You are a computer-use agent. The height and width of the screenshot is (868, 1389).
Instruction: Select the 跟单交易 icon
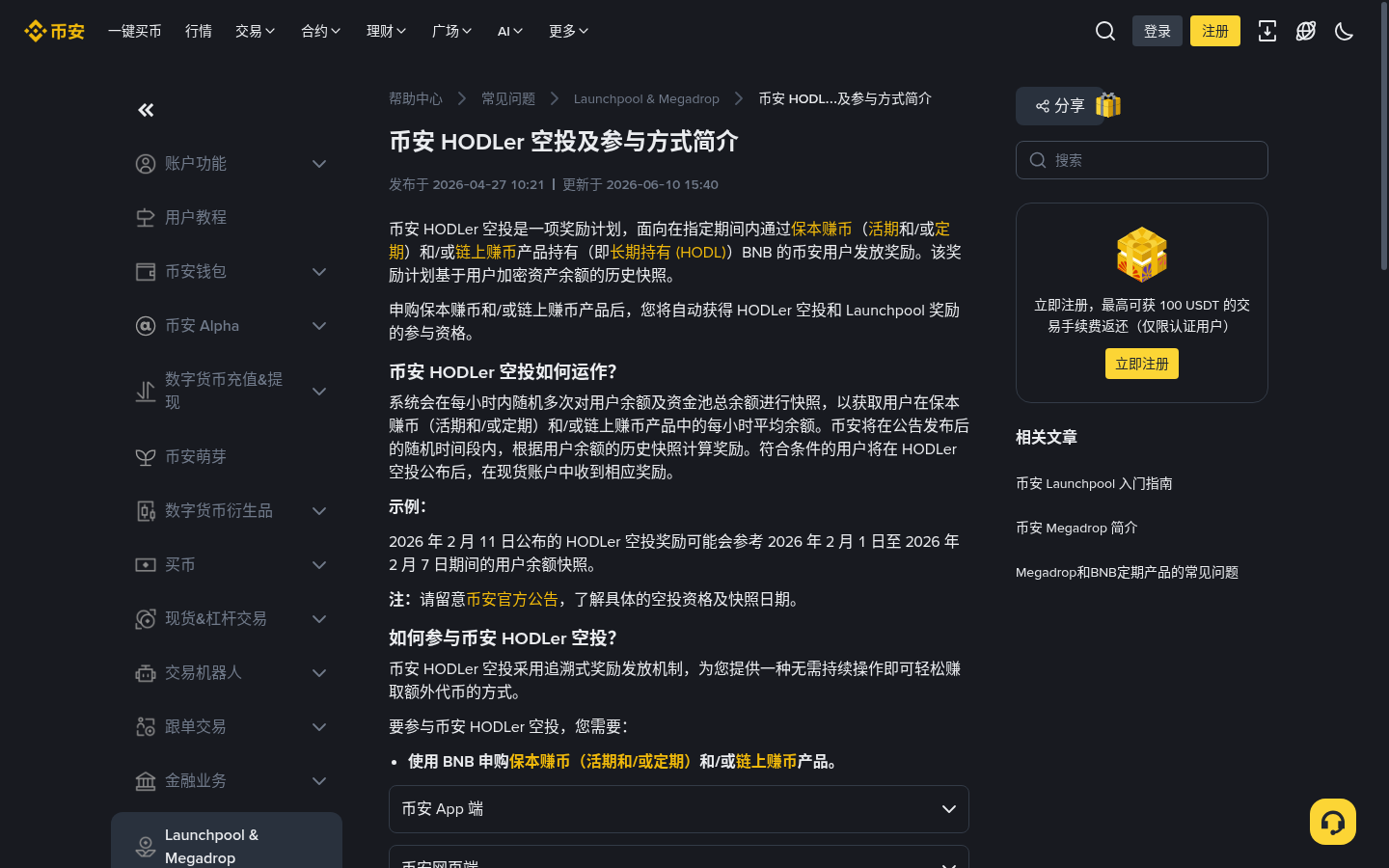click(146, 727)
